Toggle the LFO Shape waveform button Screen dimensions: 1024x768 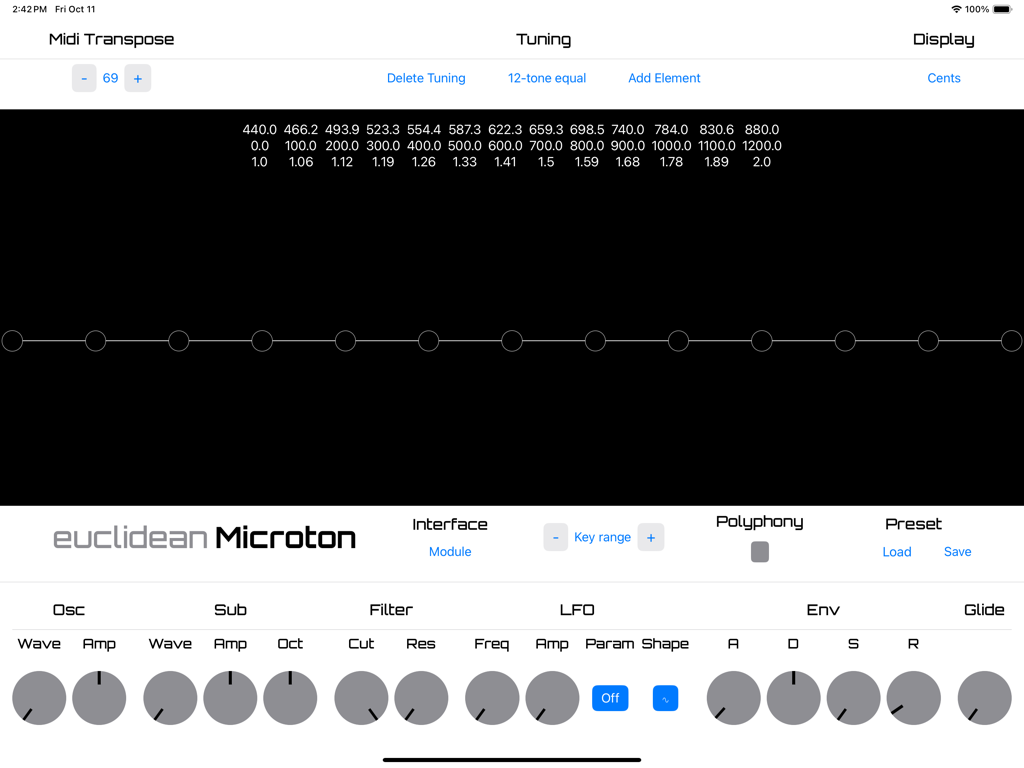[666, 698]
